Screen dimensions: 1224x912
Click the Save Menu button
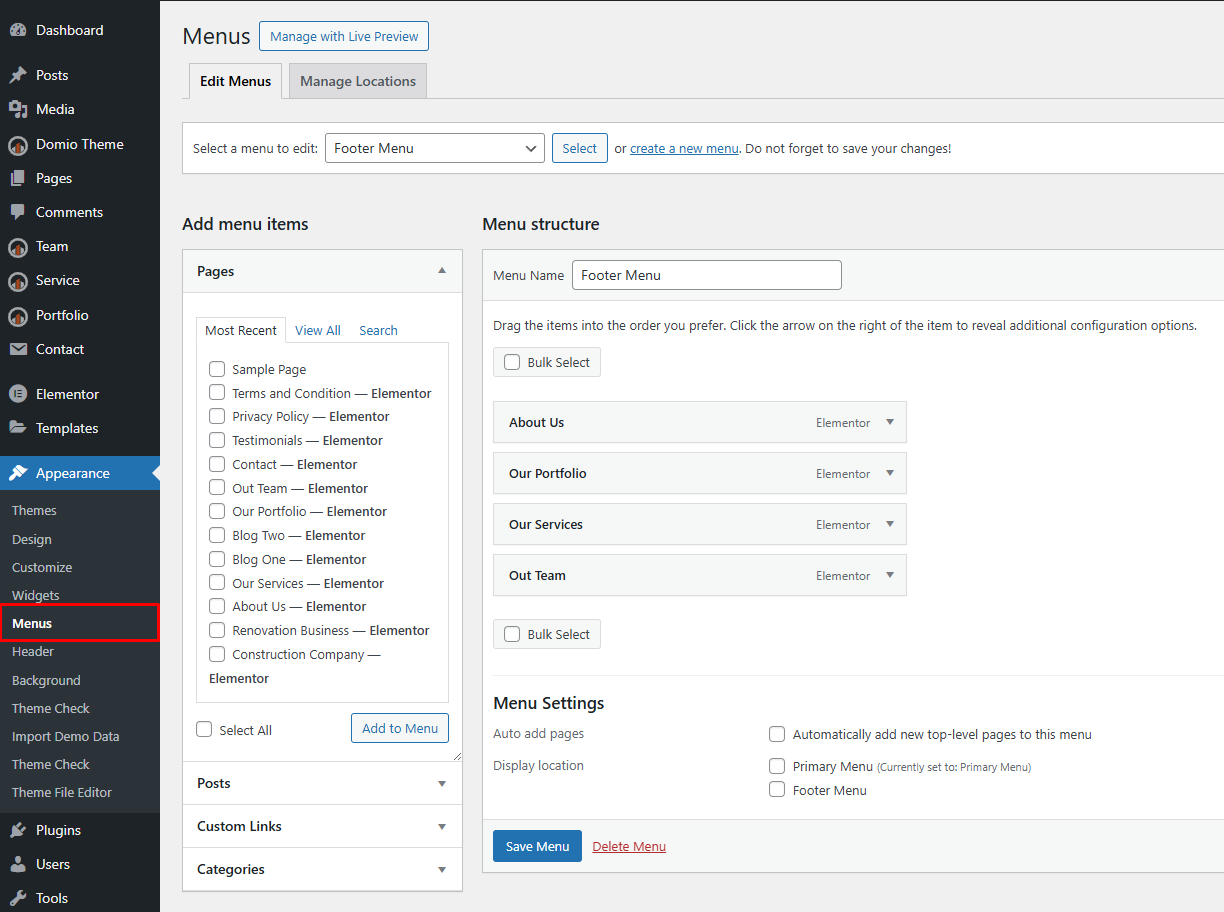pyautogui.click(x=537, y=846)
